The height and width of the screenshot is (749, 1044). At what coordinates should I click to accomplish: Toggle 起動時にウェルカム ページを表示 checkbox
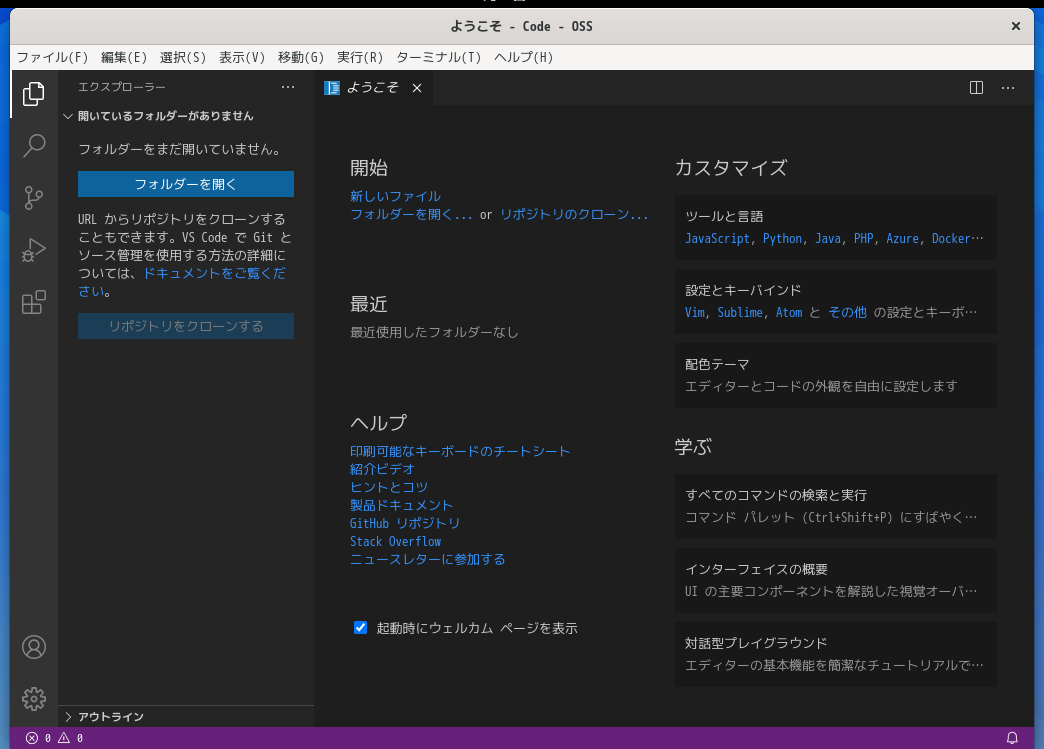[360, 627]
